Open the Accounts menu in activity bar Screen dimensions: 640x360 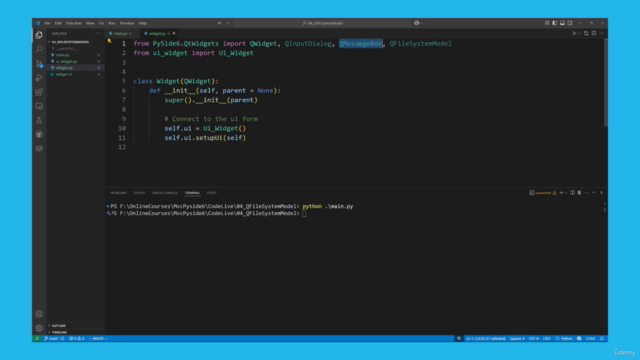[x=39, y=314]
